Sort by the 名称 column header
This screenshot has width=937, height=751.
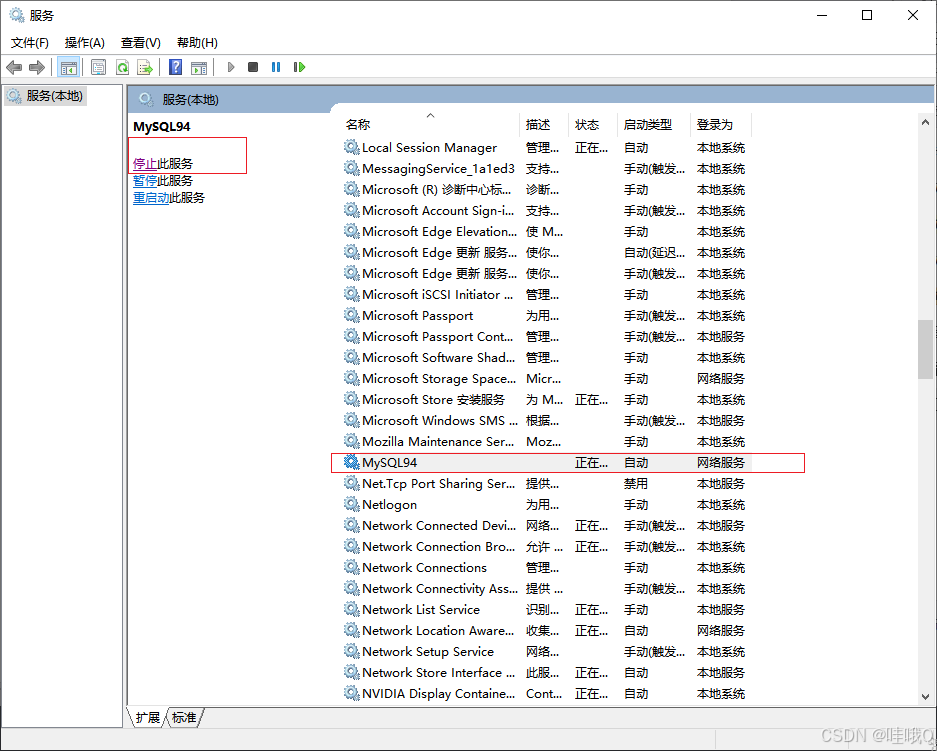coord(430,124)
